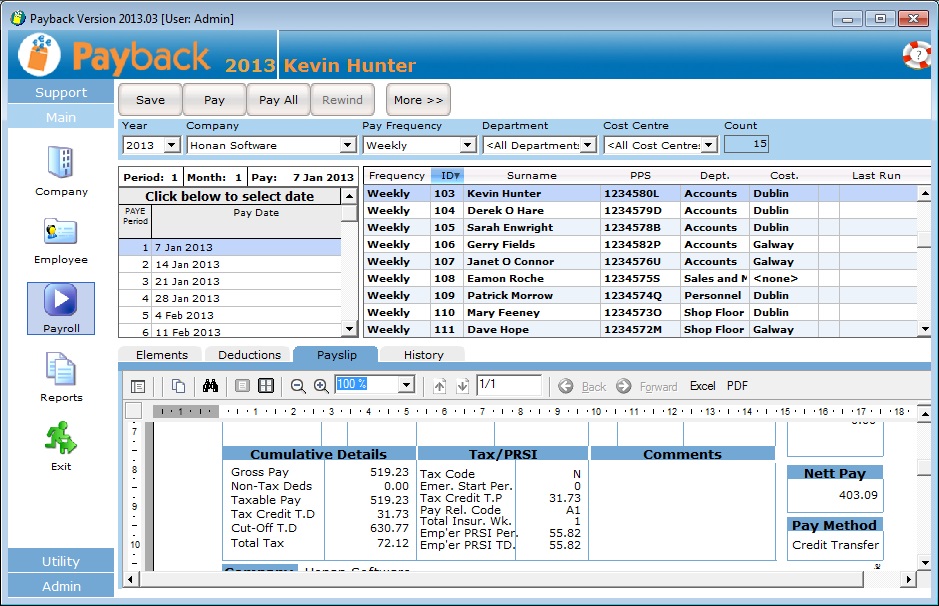Open the zoom percentage dropdown
939x606 pixels.
[405, 385]
